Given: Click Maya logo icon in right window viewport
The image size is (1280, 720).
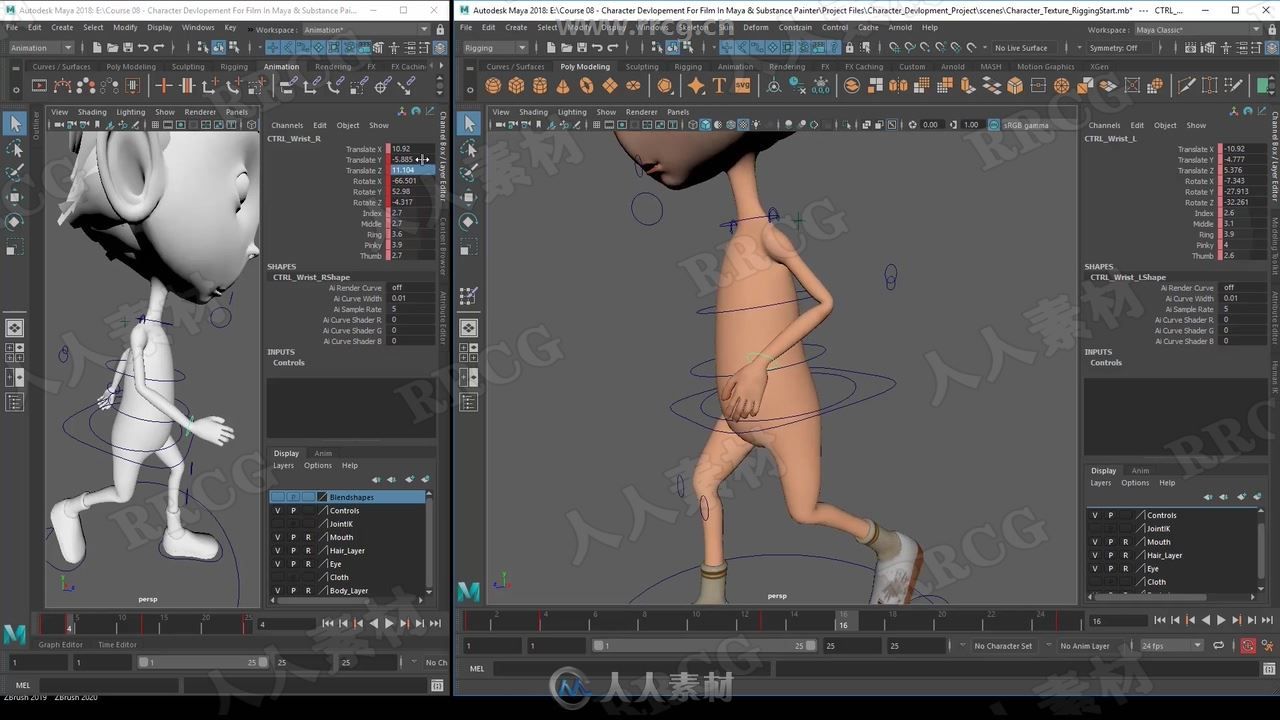Looking at the screenshot, I should [x=469, y=591].
